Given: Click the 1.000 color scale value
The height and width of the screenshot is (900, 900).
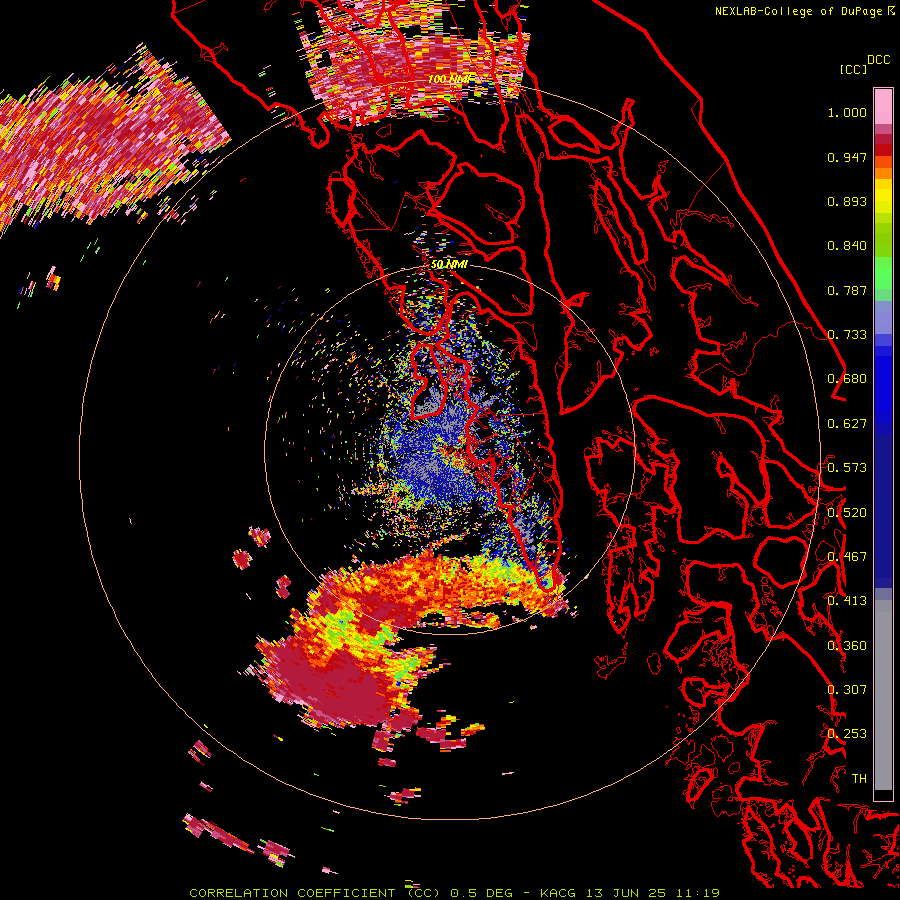Looking at the screenshot, I should click(847, 112).
